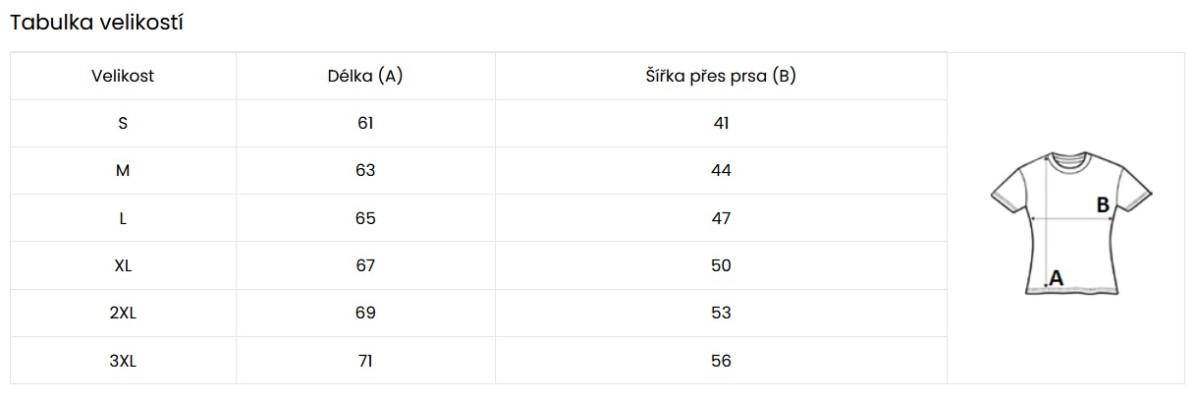Select the 3XL size row label
The width and height of the screenshot is (1200, 403).
pos(123,361)
